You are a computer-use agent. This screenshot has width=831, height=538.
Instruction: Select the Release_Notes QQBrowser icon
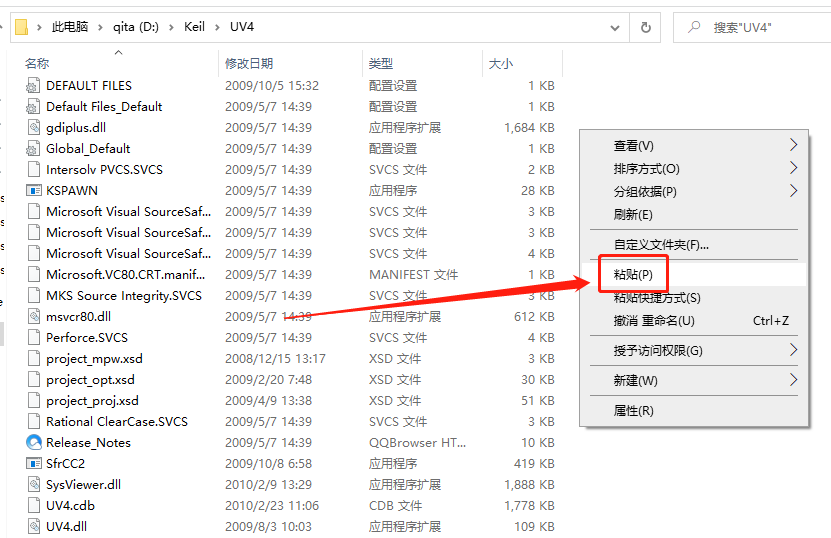click(x=33, y=443)
